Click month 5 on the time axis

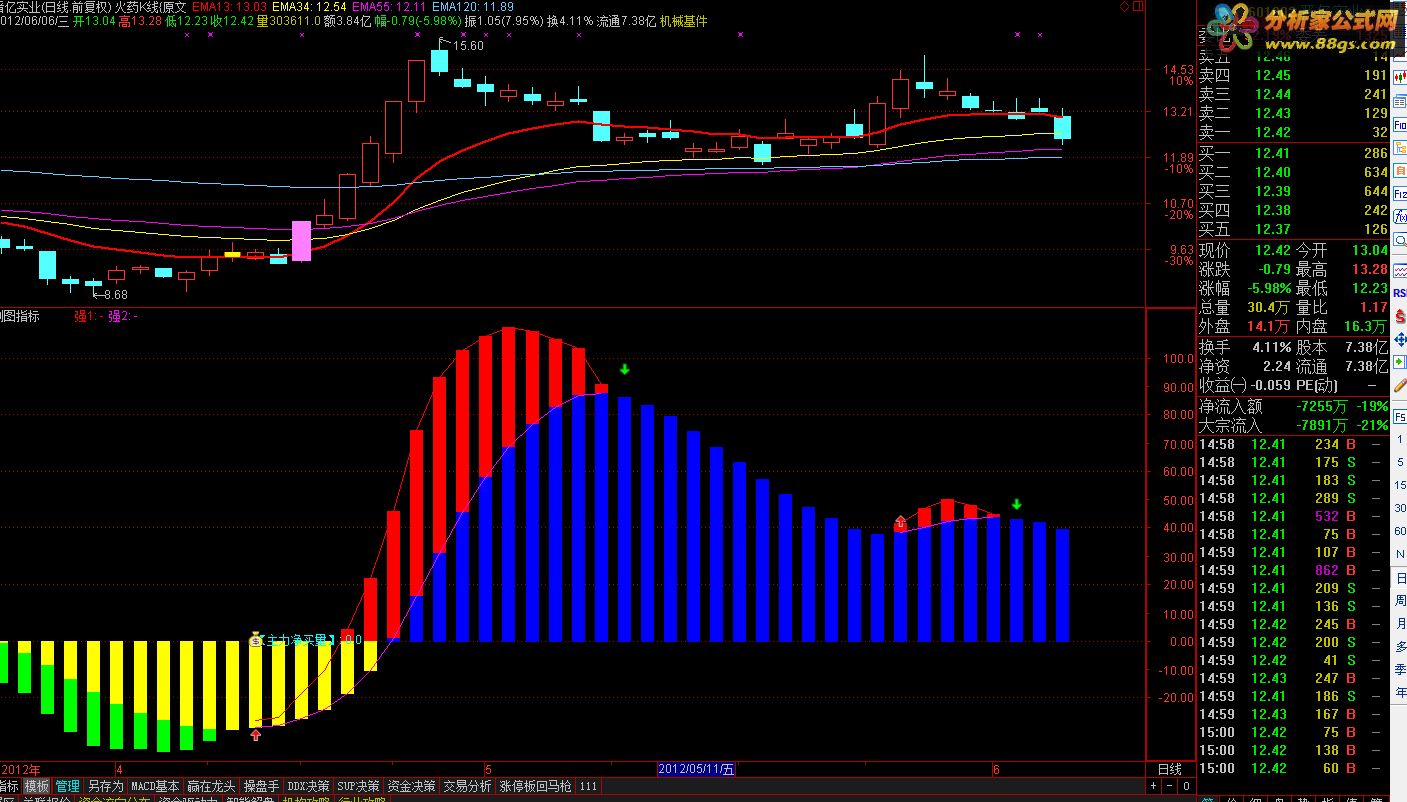tap(488, 769)
